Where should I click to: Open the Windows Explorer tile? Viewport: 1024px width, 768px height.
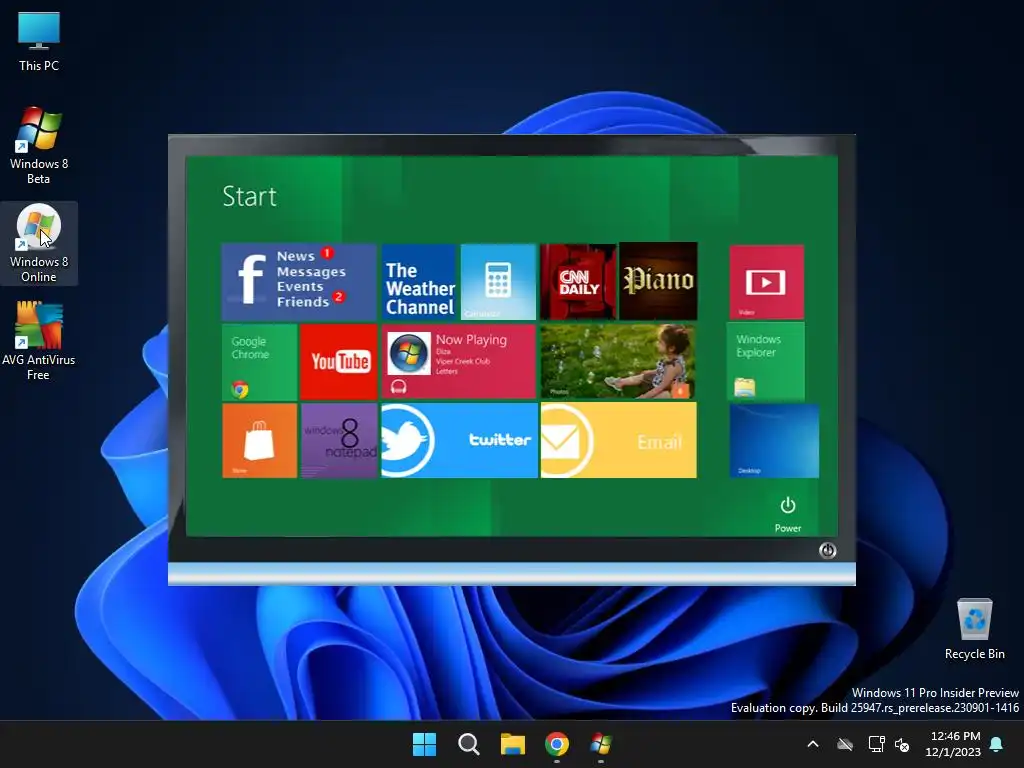point(766,361)
